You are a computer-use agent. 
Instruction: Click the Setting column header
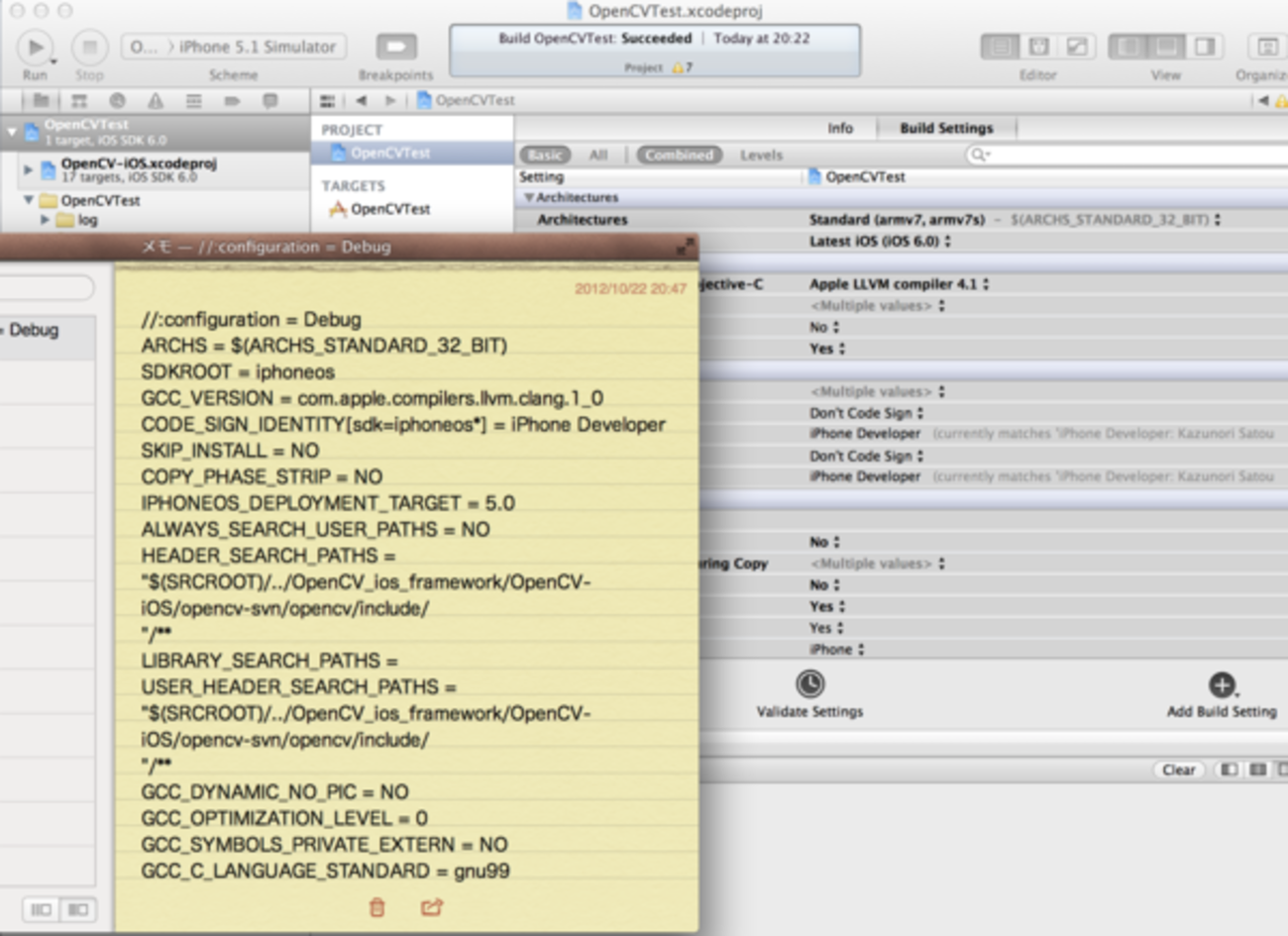(541, 176)
